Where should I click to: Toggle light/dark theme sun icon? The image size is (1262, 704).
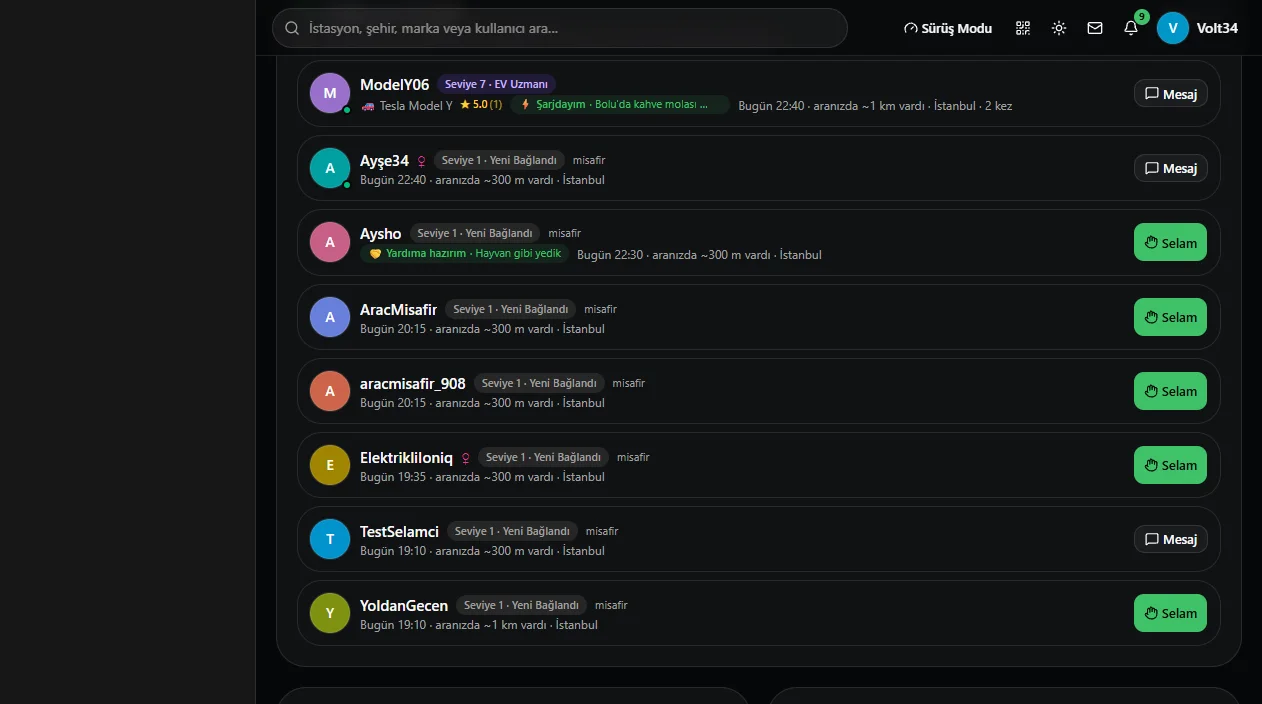[1059, 28]
